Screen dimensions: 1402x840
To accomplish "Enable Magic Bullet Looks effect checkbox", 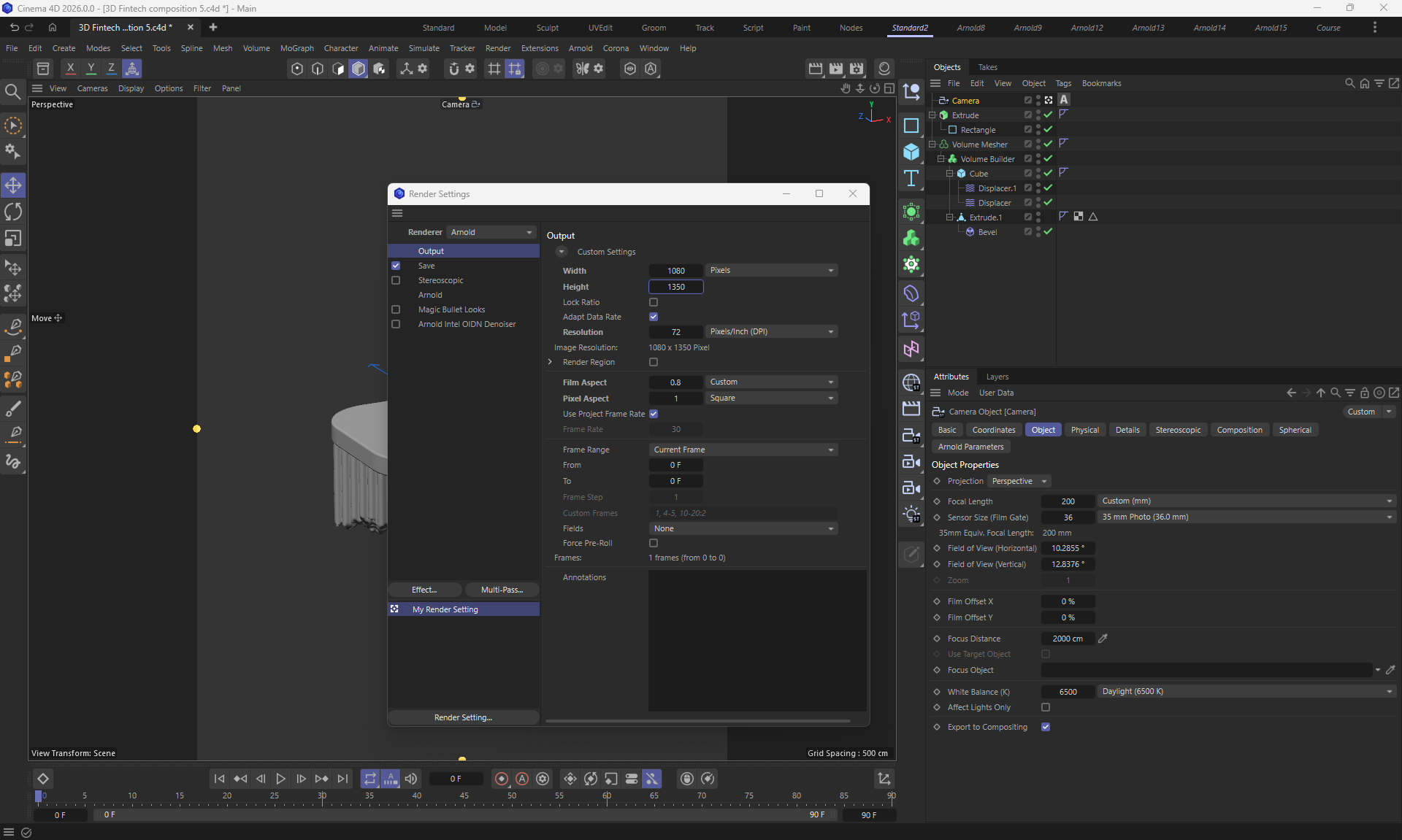I will pyautogui.click(x=396, y=309).
